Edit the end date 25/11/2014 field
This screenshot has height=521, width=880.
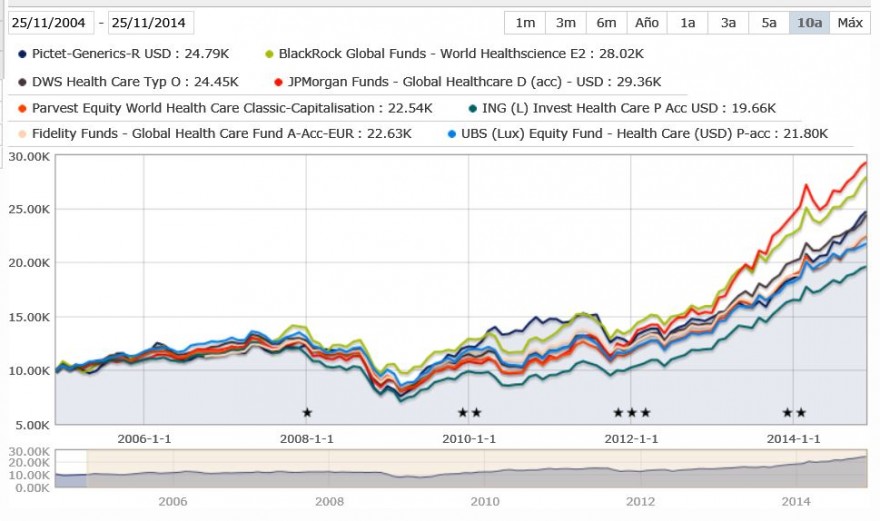[x=150, y=23]
